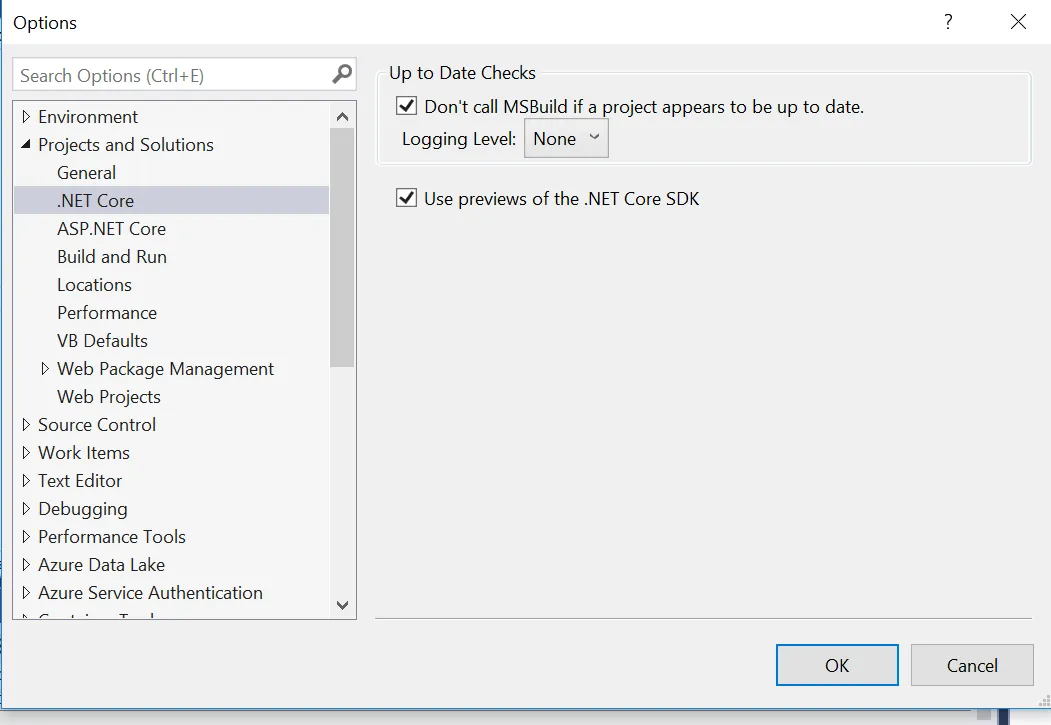Screen dimensions: 1051x725
Task: Select Web Package Management item
Action: (x=166, y=369)
